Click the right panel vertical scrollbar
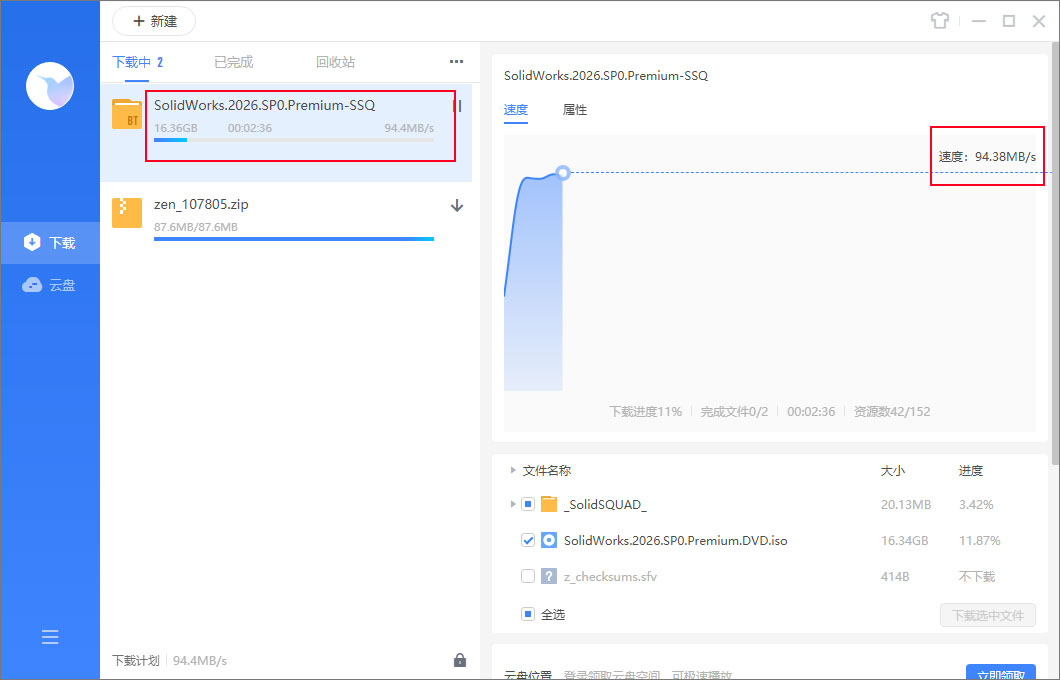 click(x=1055, y=253)
